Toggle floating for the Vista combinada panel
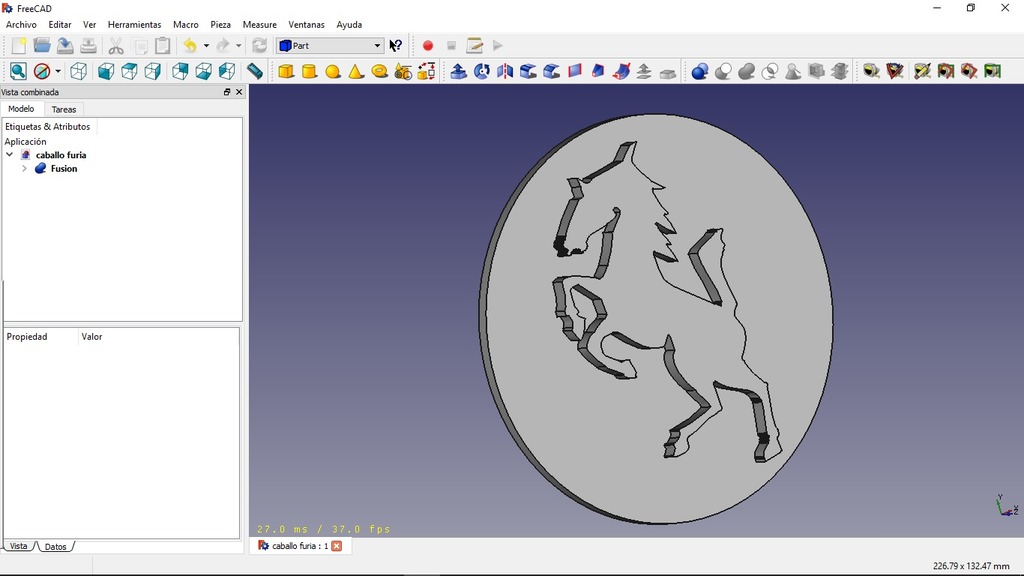This screenshot has height=576, width=1024. click(x=227, y=92)
